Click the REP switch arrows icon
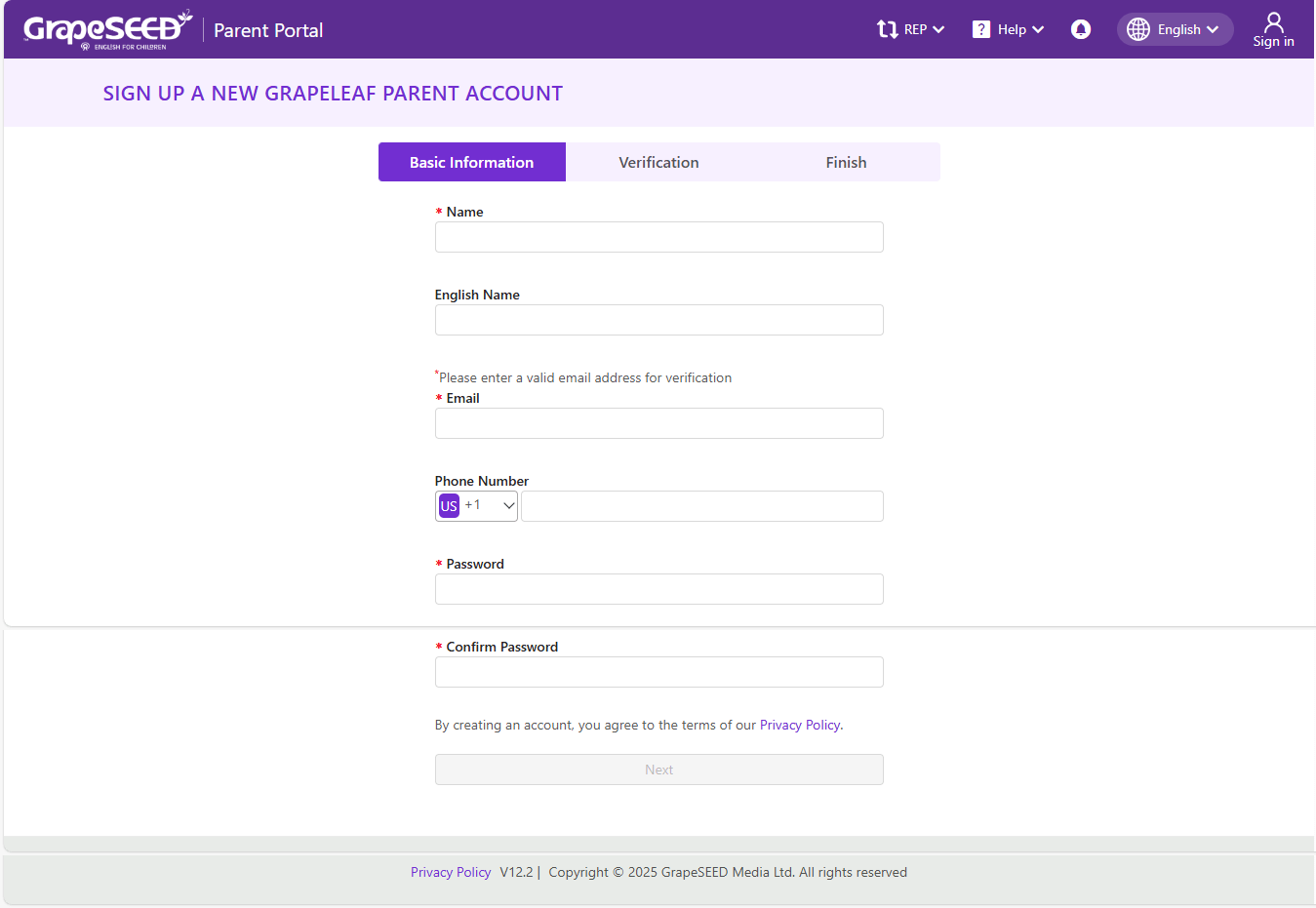Screen dimensions: 1316x908 pyautogui.click(x=887, y=29)
